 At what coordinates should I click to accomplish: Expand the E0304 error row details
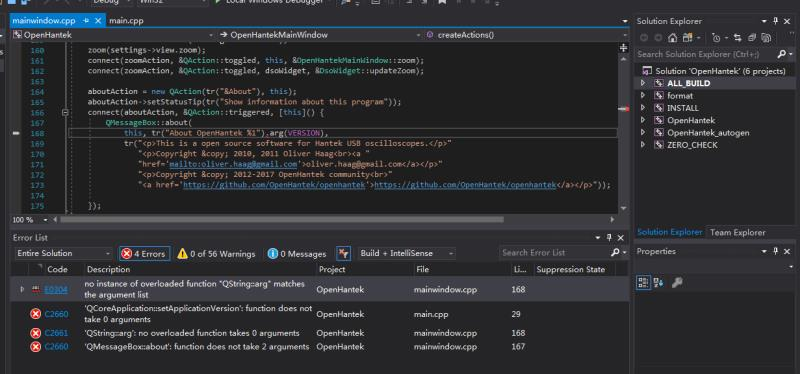click(22, 289)
